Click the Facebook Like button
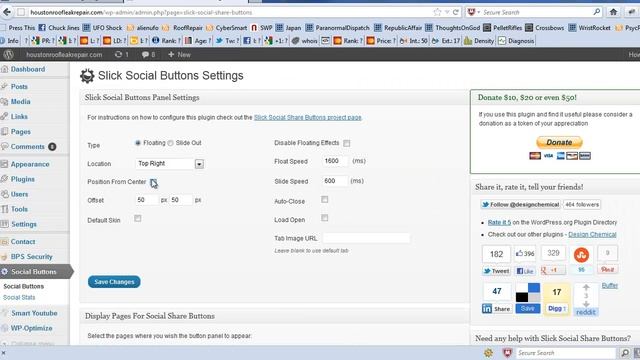640x360 pixels. click(x=524, y=271)
